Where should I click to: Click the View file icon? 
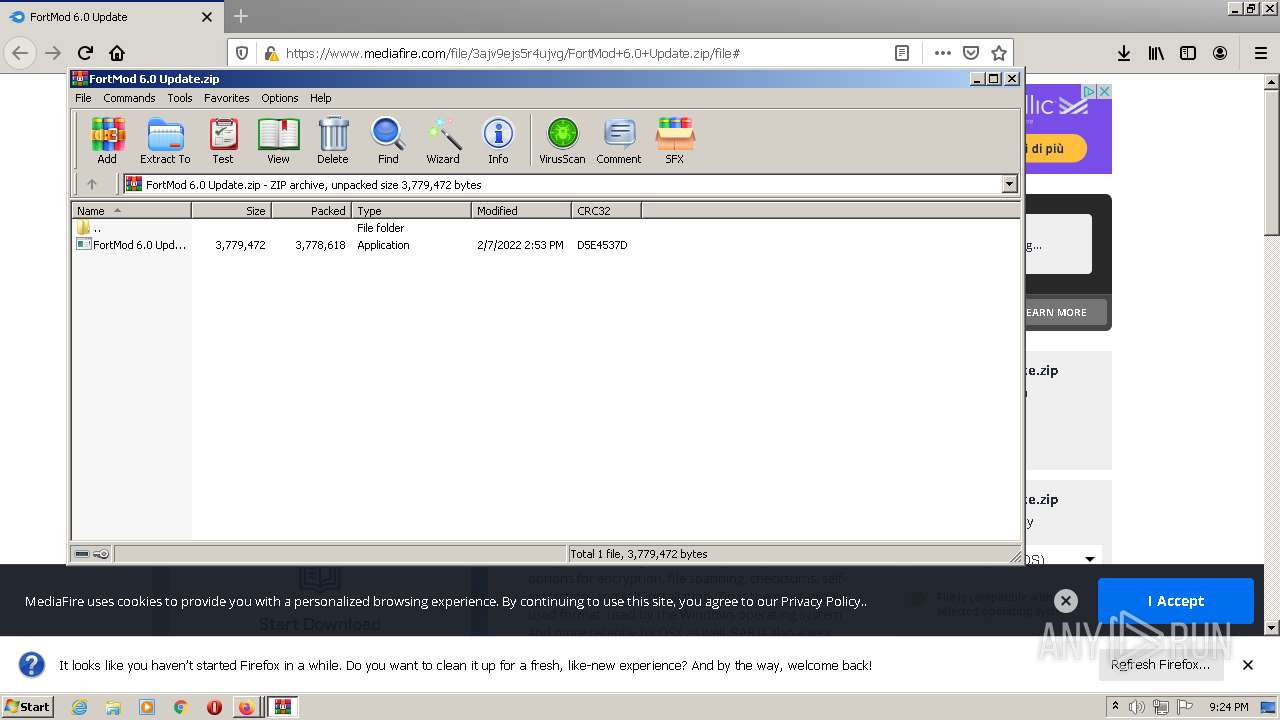(x=278, y=140)
